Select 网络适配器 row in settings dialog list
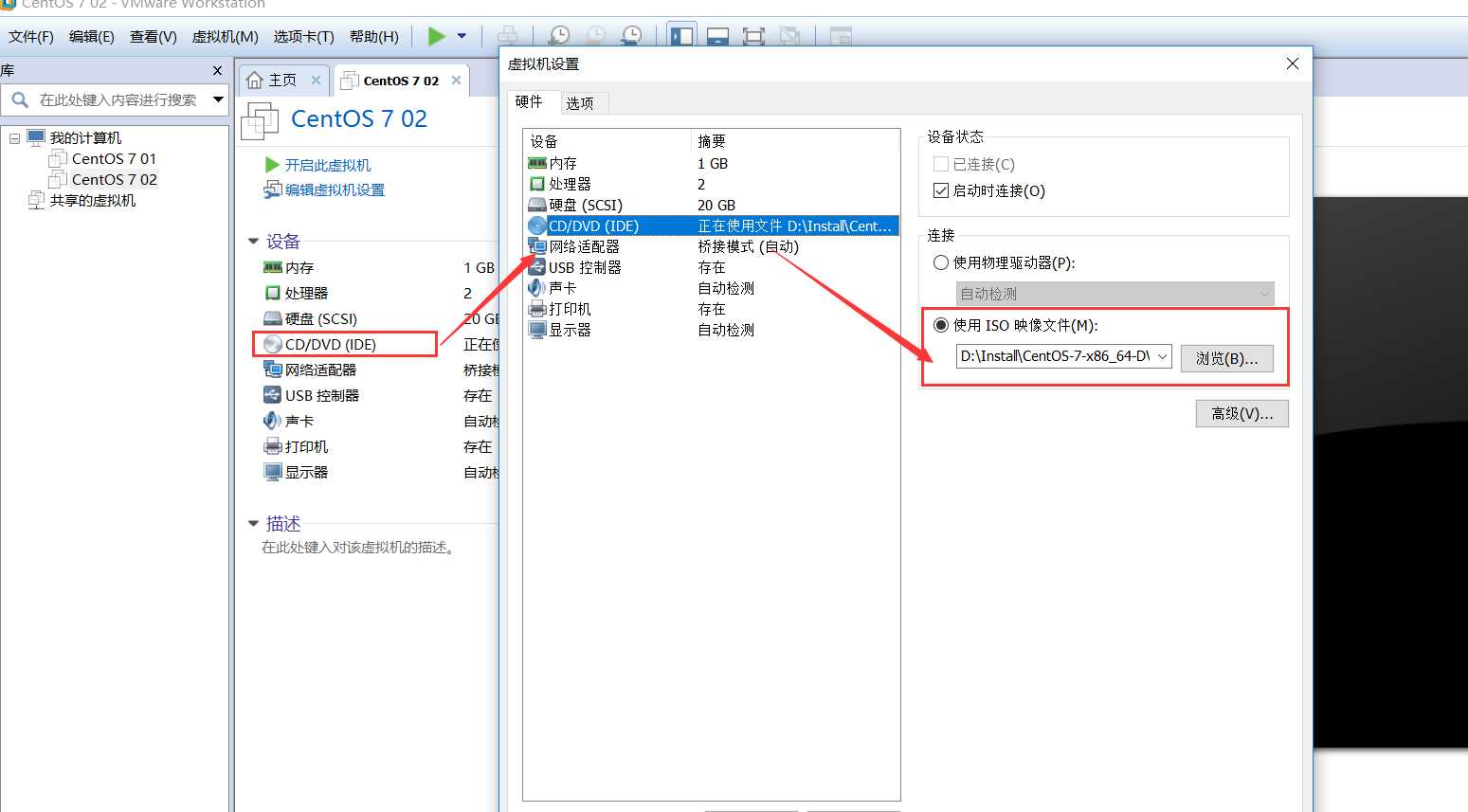 (711, 246)
